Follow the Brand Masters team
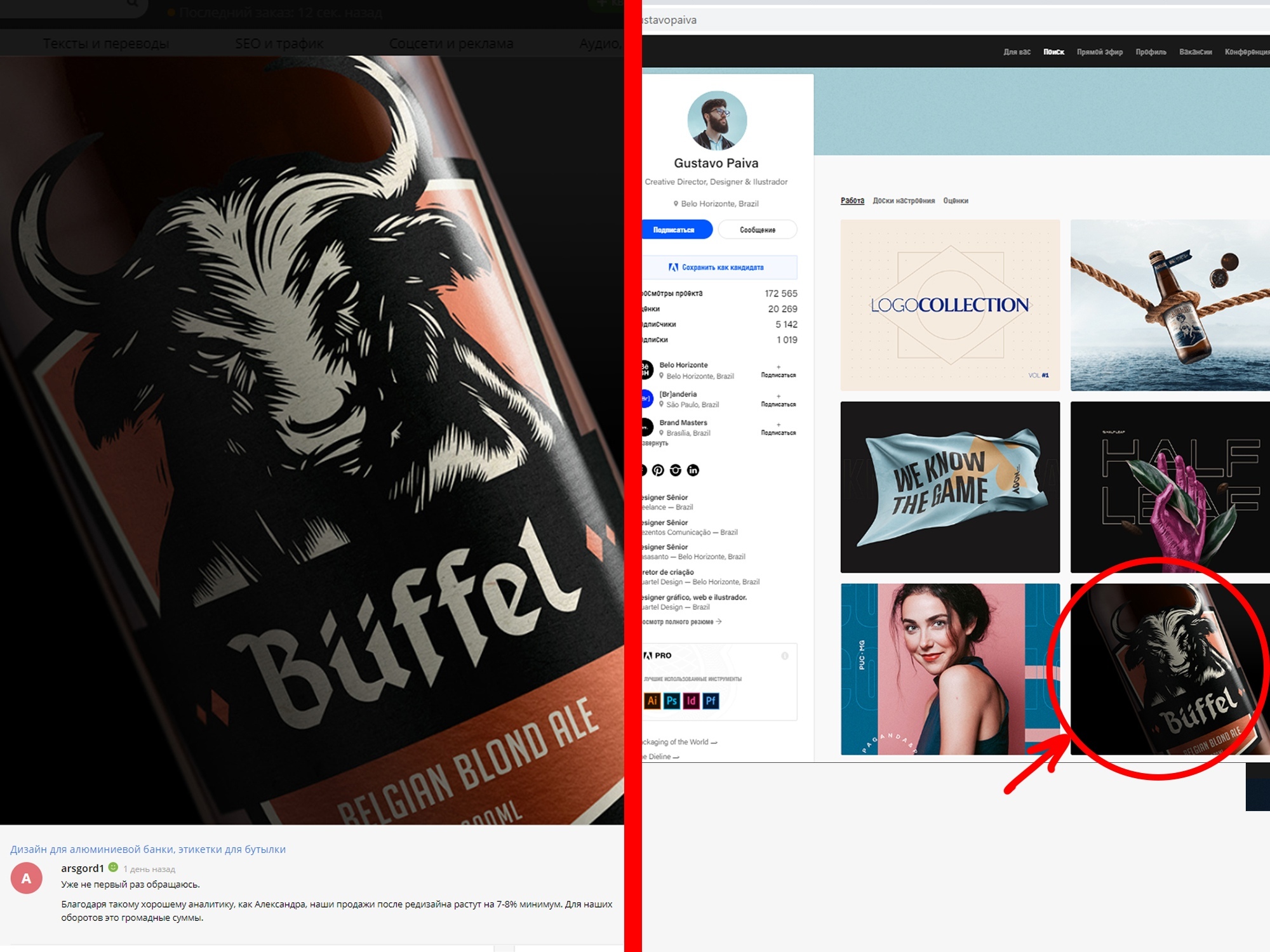This screenshot has height=952, width=1270. [x=778, y=429]
